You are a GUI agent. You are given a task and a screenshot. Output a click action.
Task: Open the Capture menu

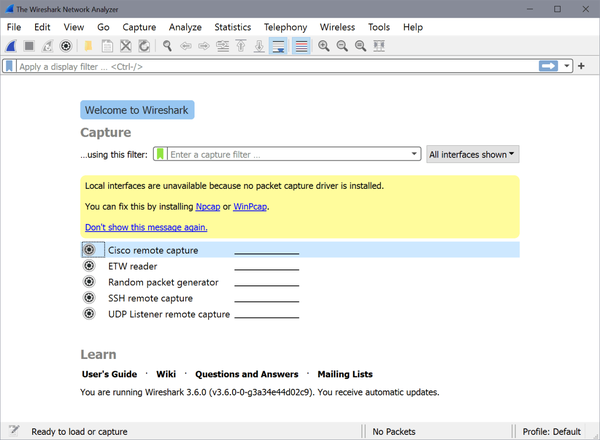tap(139, 27)
